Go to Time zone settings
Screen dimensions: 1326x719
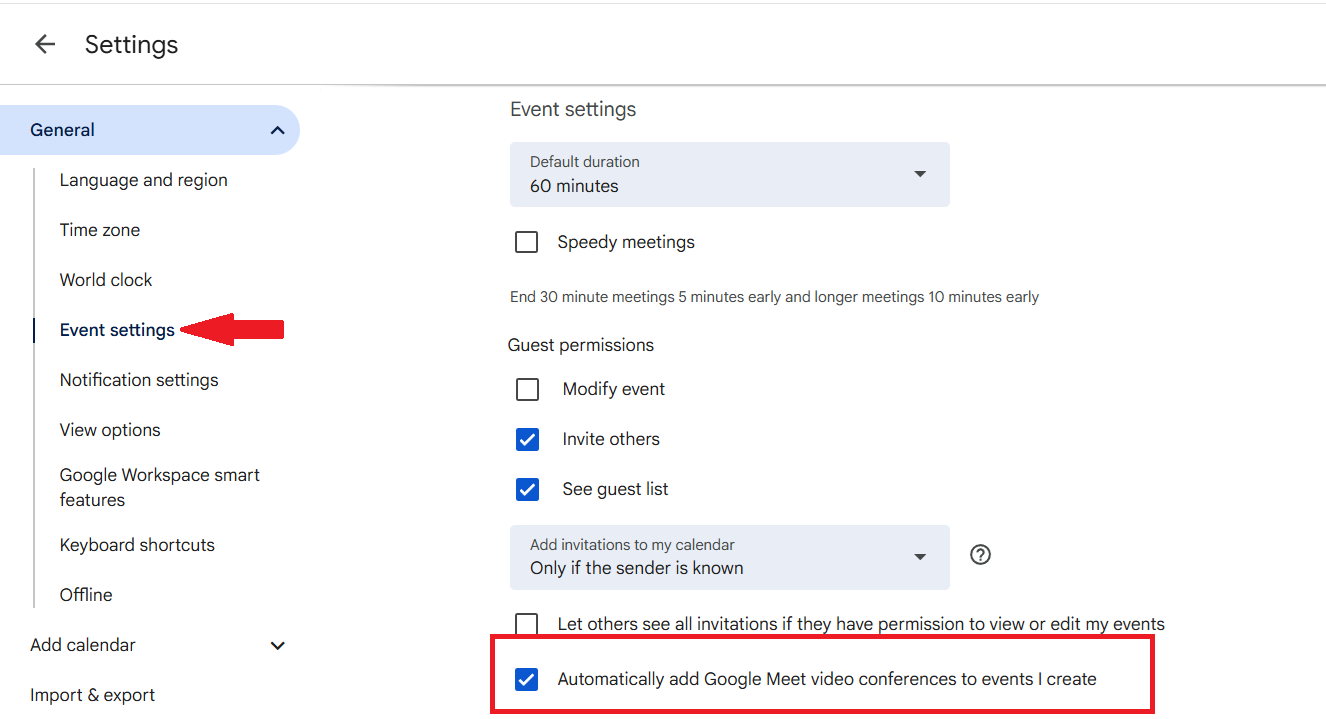[100, 230]
